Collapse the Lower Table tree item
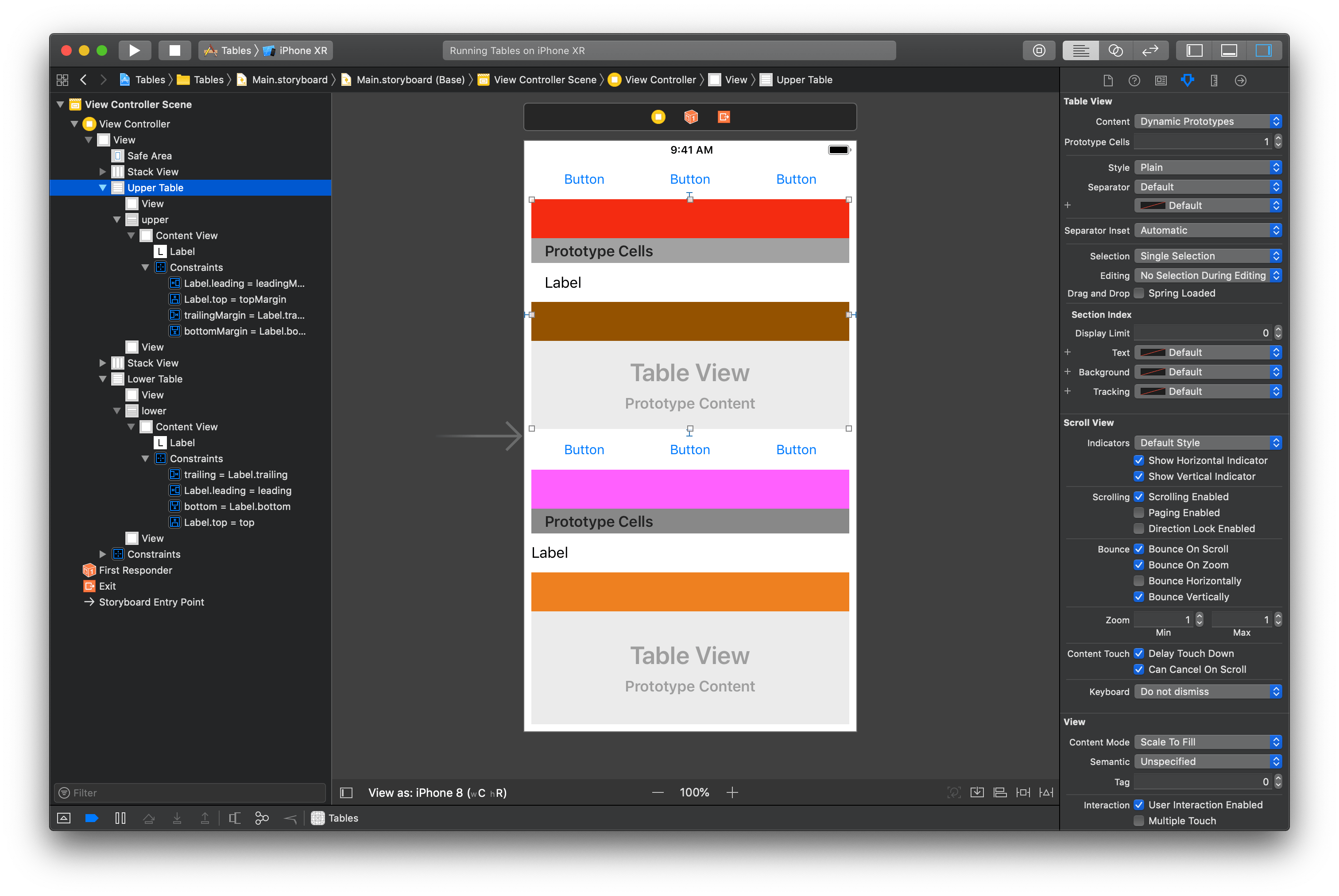Image resolution: width=1339 pixels, height=896 pixels. click(x=103, y=379)
